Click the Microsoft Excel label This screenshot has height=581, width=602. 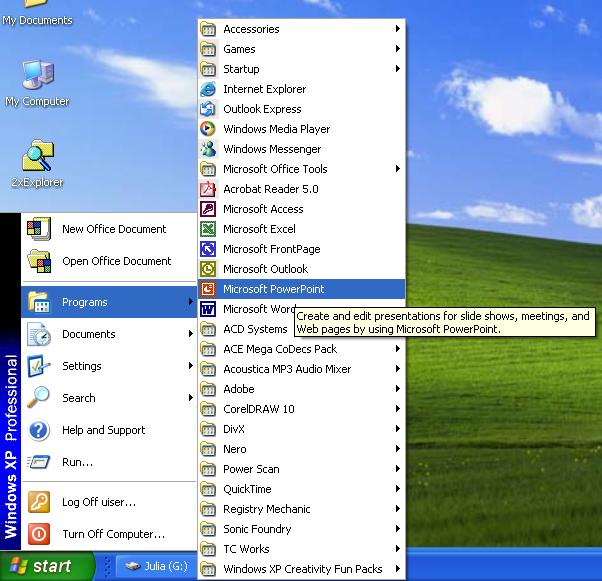(260, 229)
